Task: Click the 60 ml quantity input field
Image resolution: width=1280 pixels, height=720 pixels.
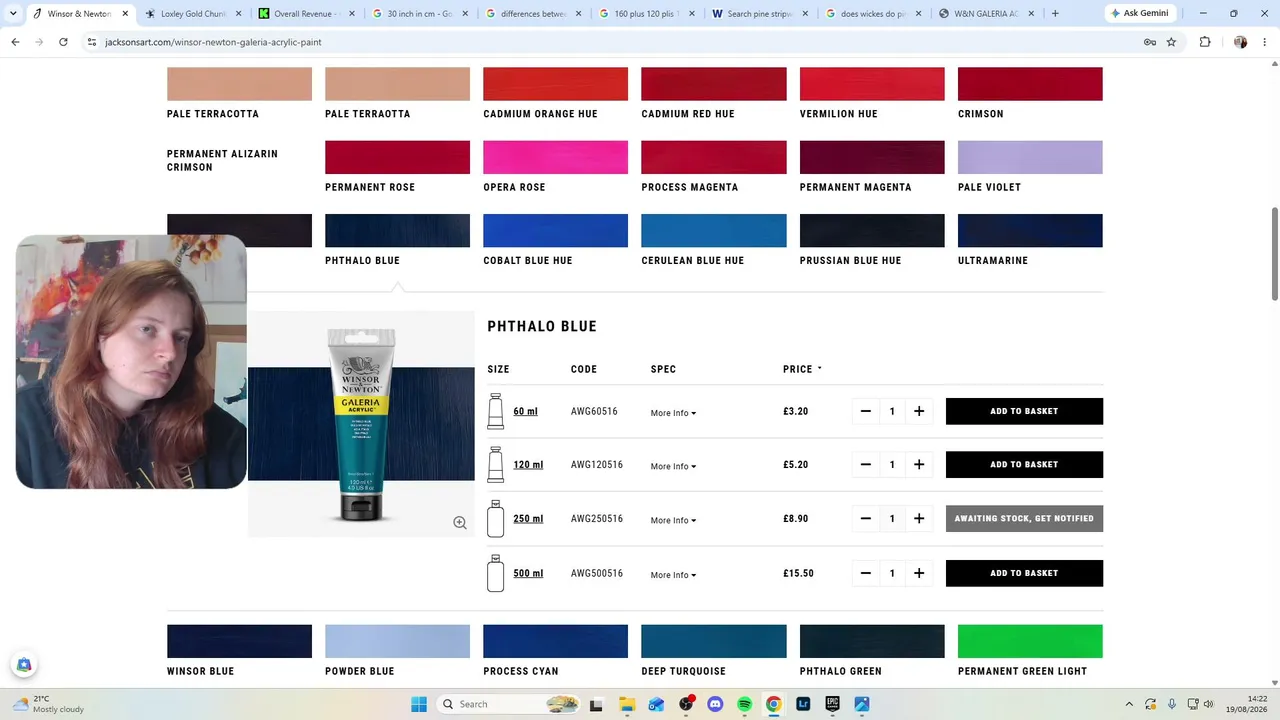Action: (x=892, y=411)
